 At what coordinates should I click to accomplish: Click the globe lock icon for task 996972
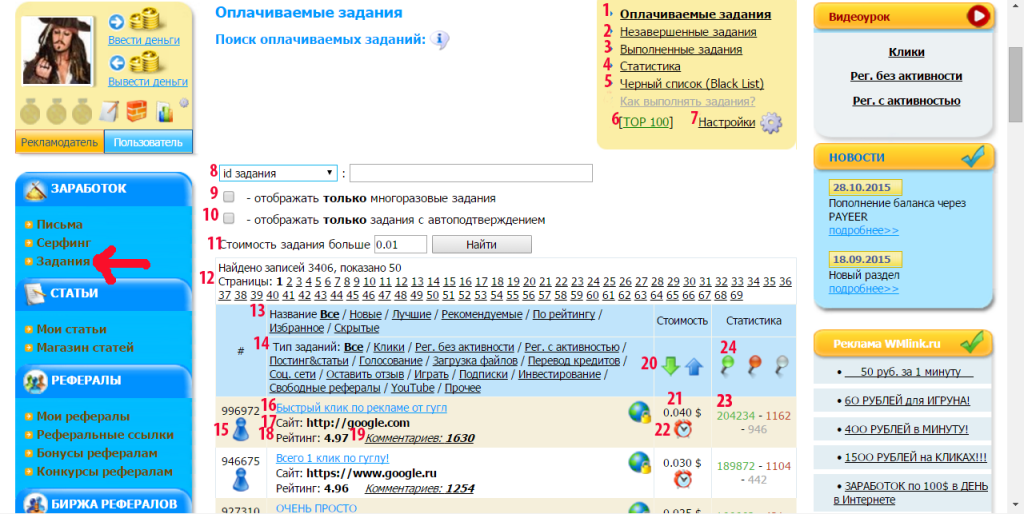tap(639, 412)
